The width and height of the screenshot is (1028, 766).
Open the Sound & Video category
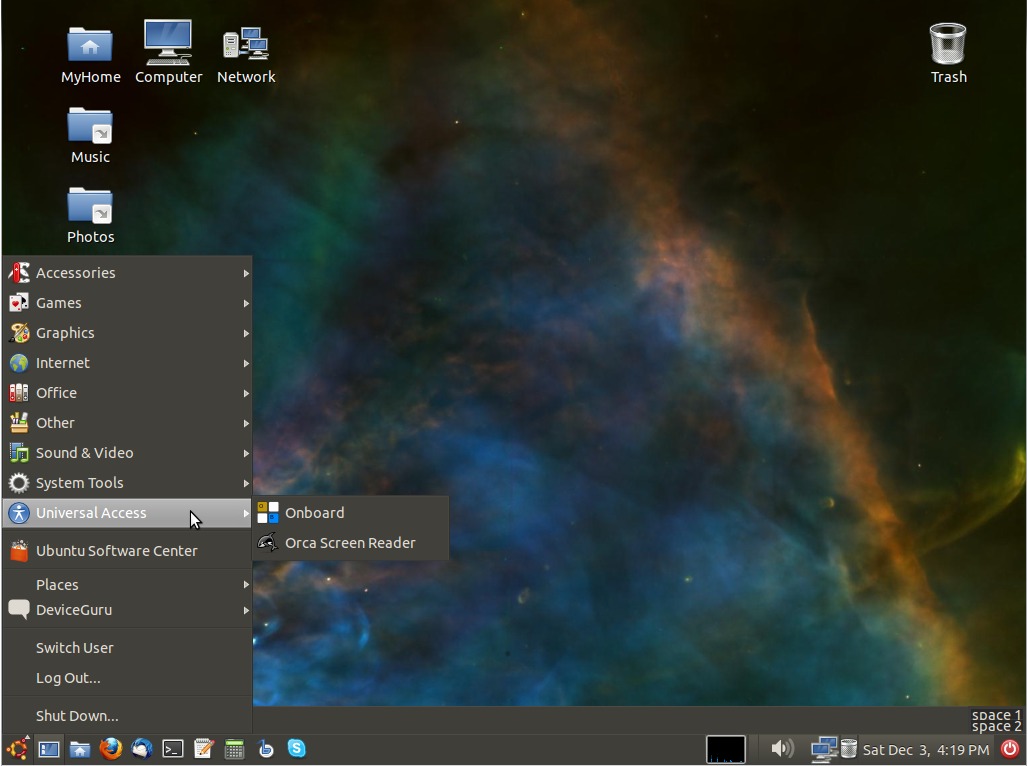click(x=127, y=453)
